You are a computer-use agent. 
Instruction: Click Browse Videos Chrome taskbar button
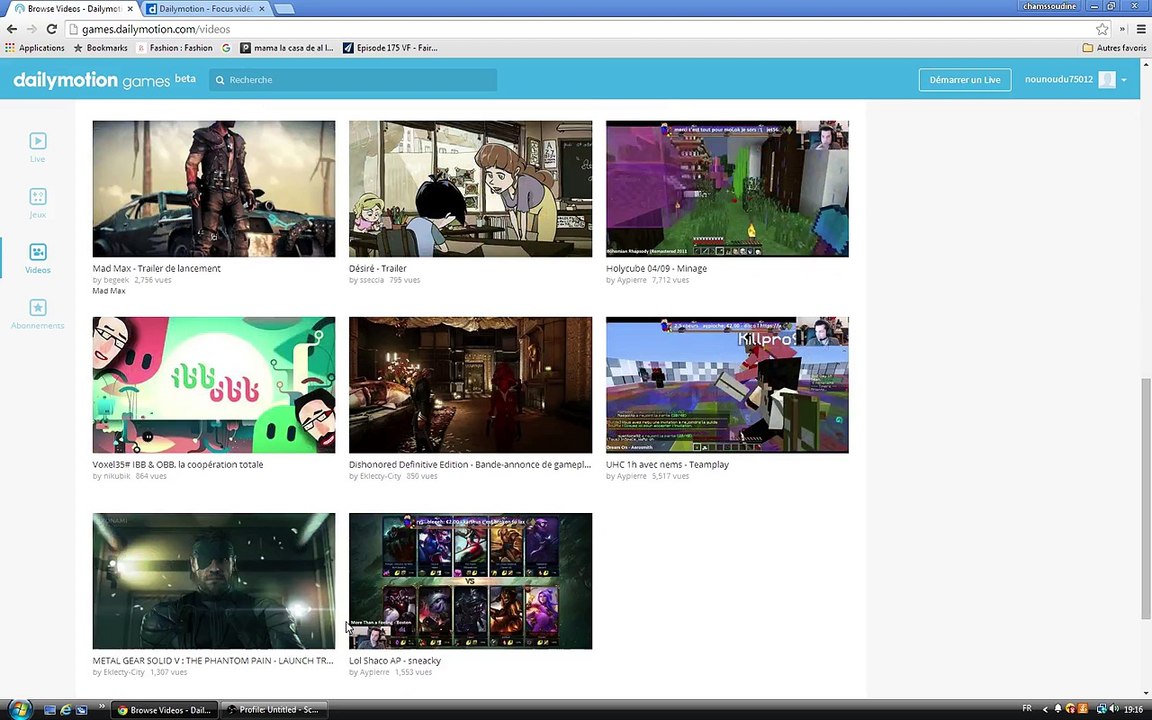pyautogui.click(x=165, y=710)
